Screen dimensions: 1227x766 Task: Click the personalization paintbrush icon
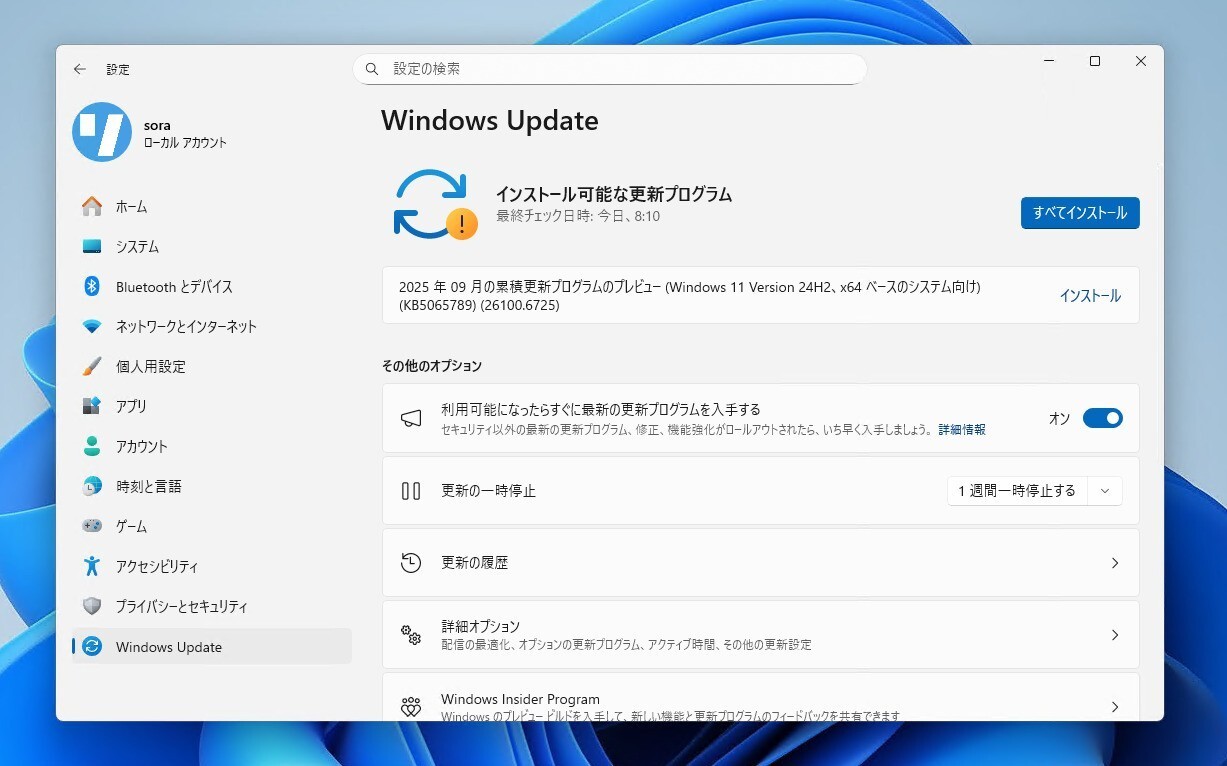(x=92, y=366)
